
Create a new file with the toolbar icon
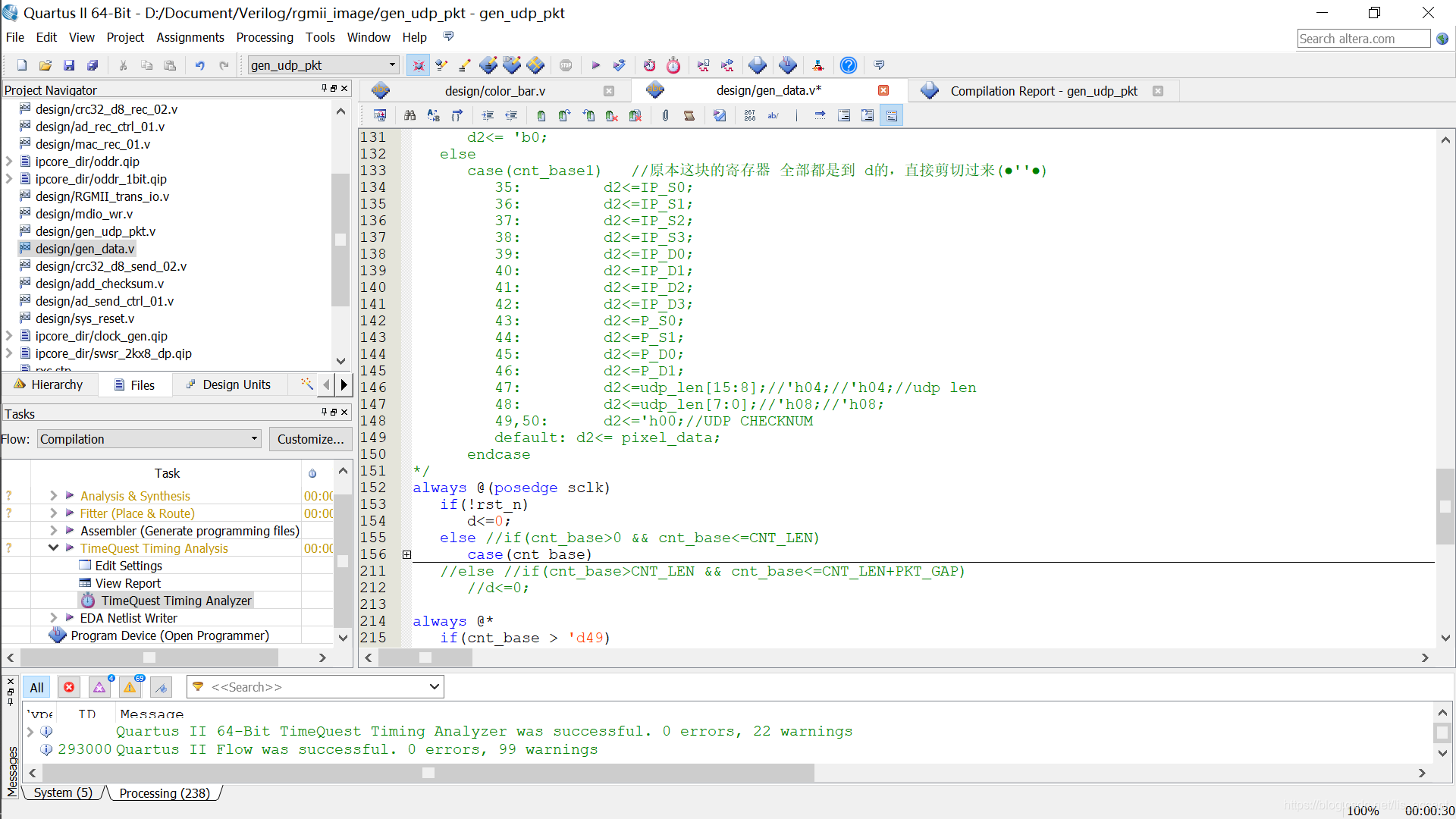(22, 65)
